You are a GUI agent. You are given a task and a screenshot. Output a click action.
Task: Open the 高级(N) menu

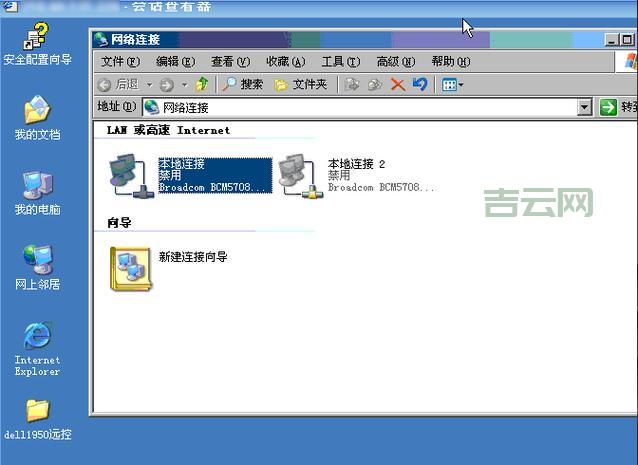(x=395, y=61)
